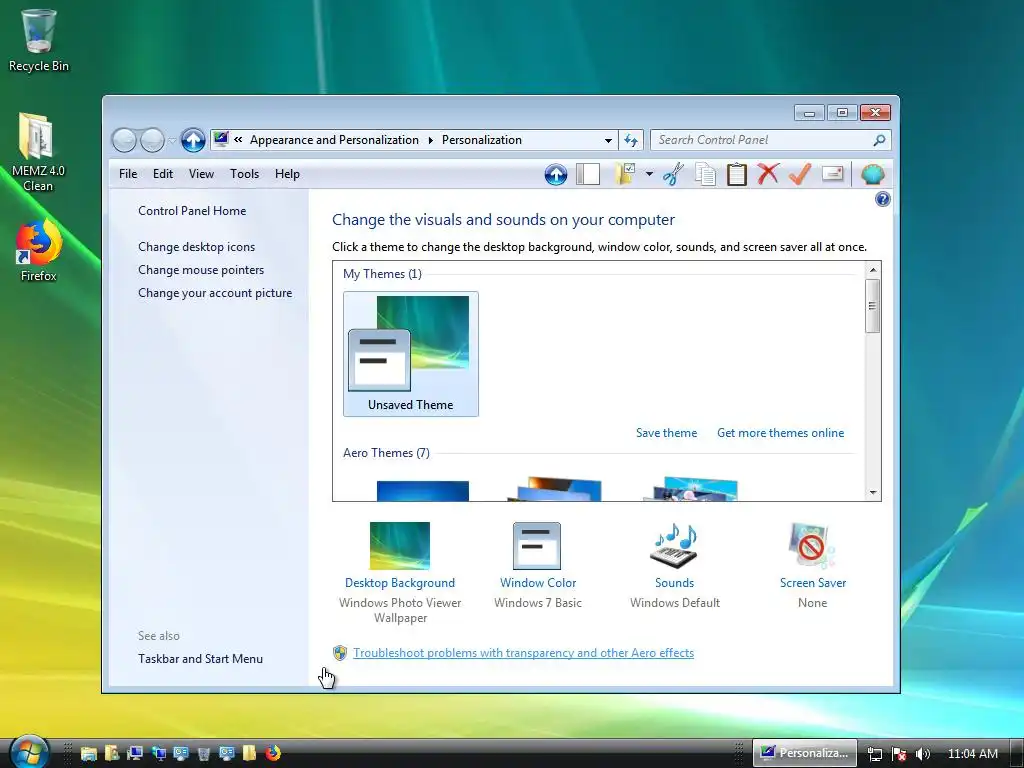Expand the arrow after Appearance and Personalization
This screenshot has width=1024, height=768.
(x=430, y=140)
